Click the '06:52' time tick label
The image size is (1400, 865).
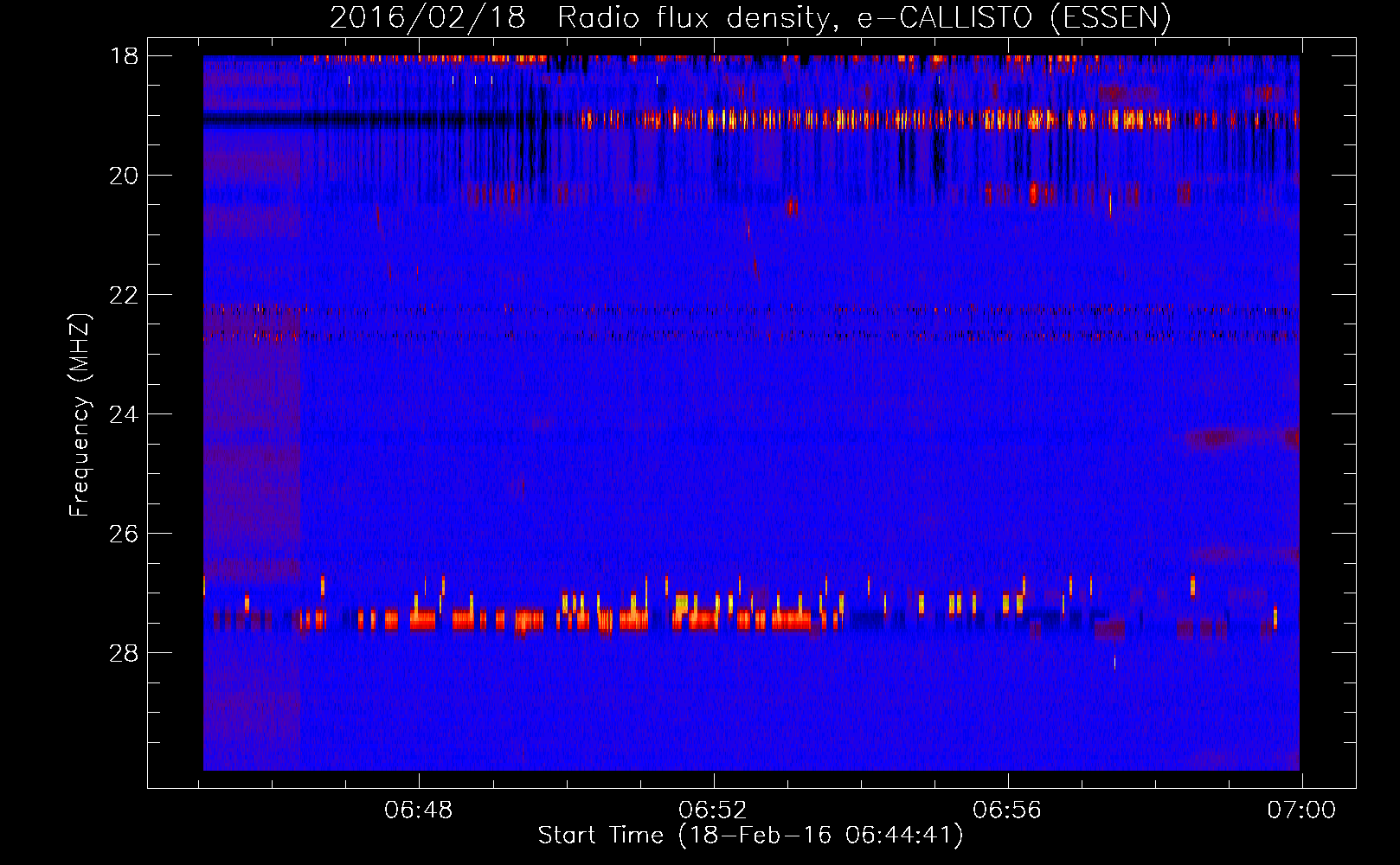pos(713,811)
